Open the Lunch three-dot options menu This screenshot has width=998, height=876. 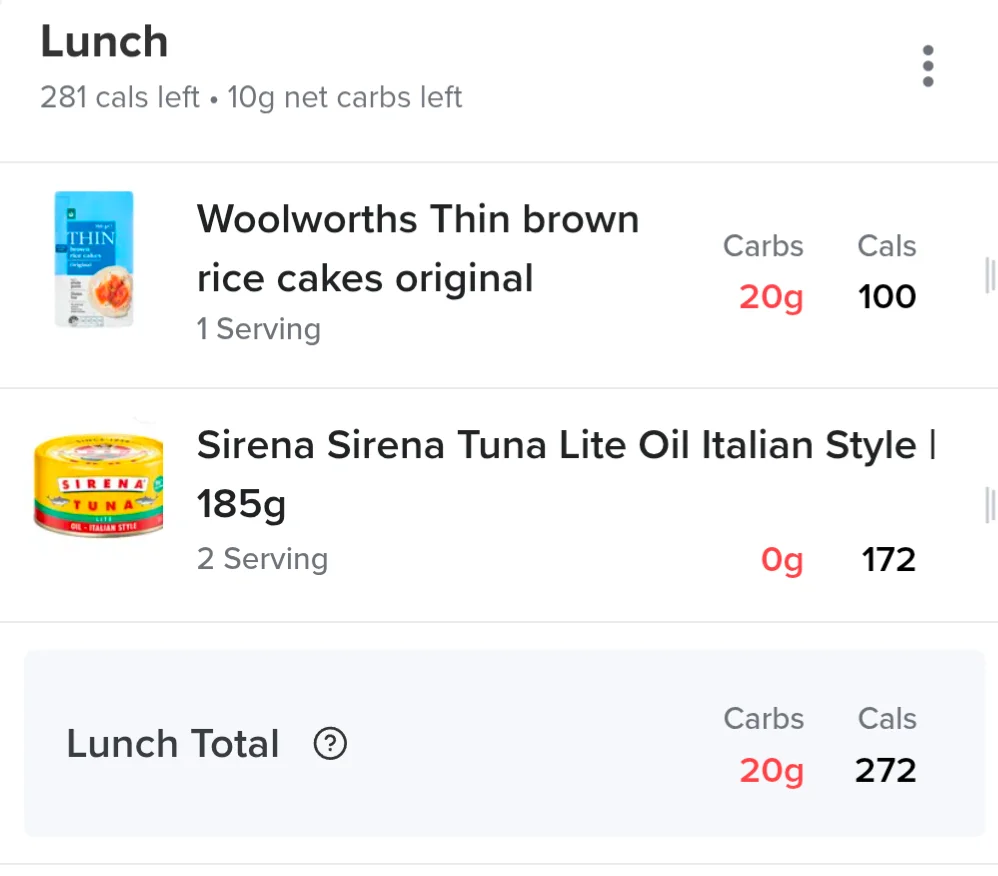tap(927, 66)
